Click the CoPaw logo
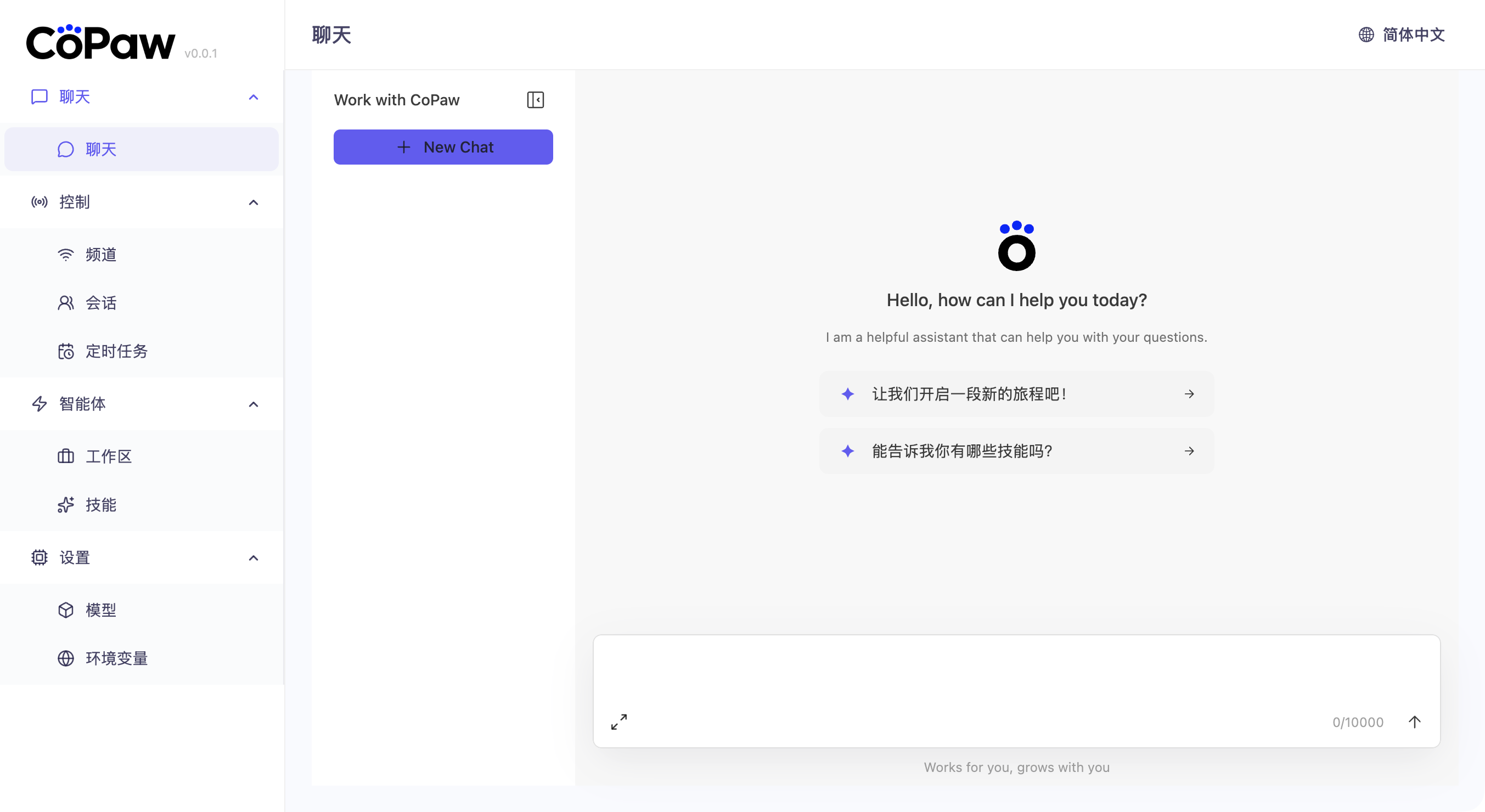Image resolution: width=1485 pixels, height=812 pixels. tap(100, 42)
